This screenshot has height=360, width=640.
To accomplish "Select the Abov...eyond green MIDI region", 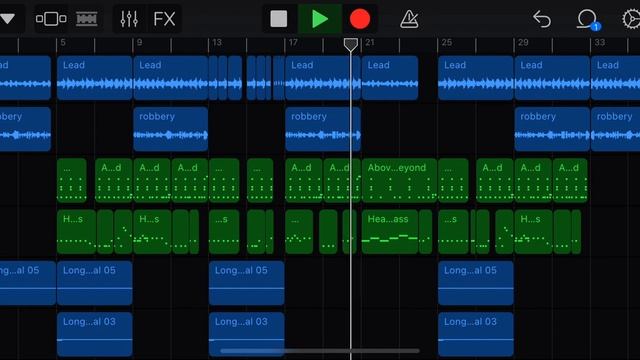I will pos(399,180).
